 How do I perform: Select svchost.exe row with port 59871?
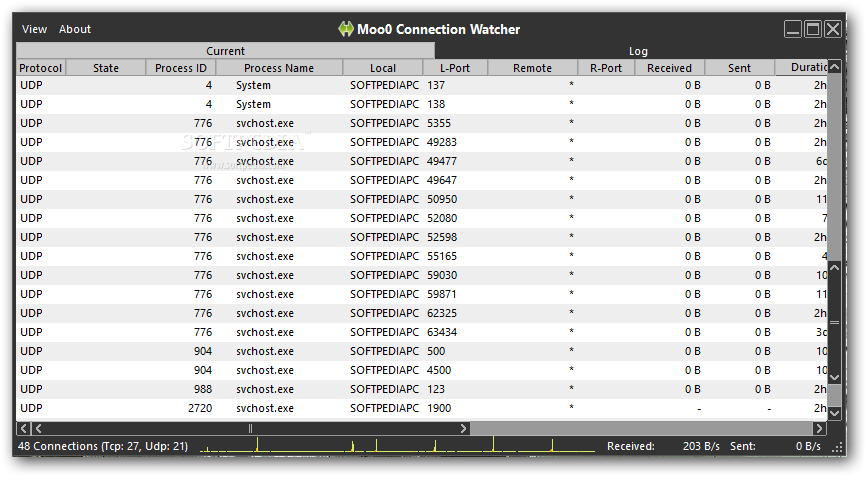coord(422,294)
